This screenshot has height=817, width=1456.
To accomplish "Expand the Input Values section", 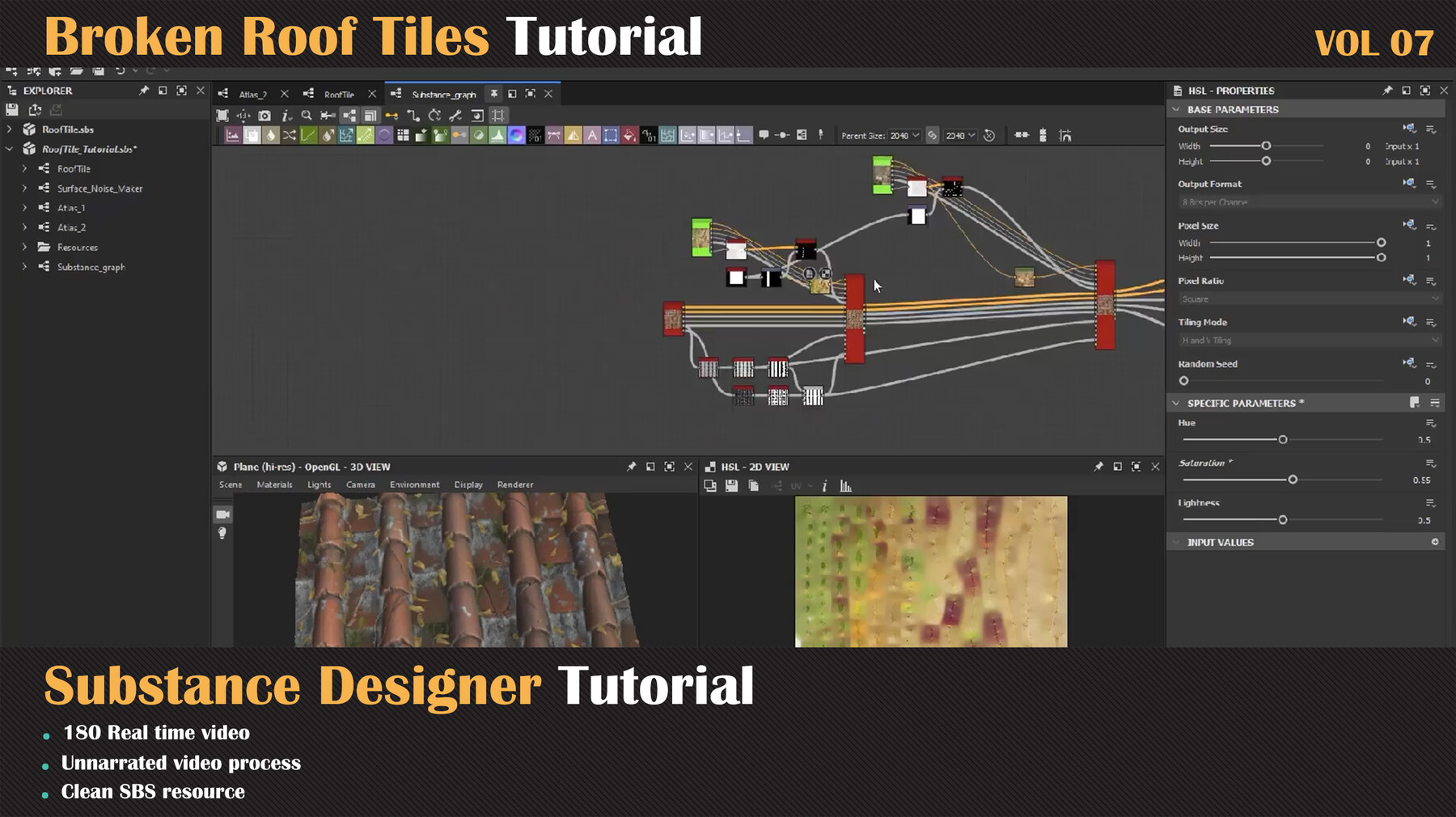I will pyautogui.click(x=1177, y=542).
